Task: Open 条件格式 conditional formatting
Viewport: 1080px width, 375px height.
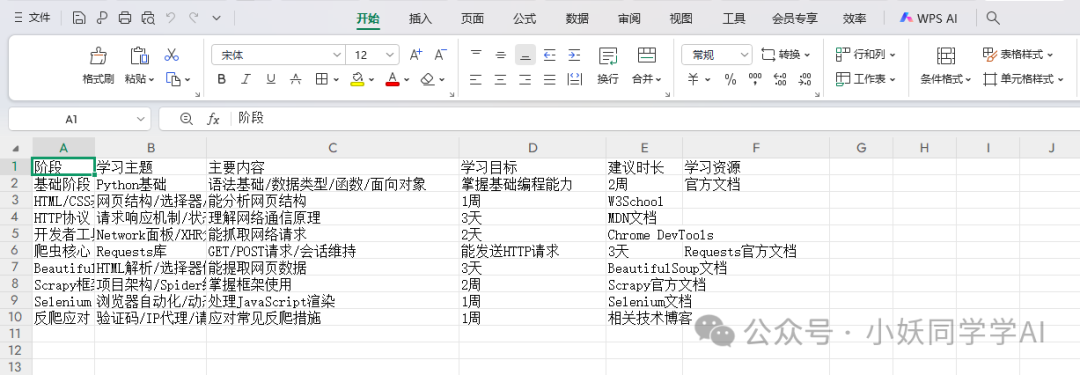Action: (946, 67)
